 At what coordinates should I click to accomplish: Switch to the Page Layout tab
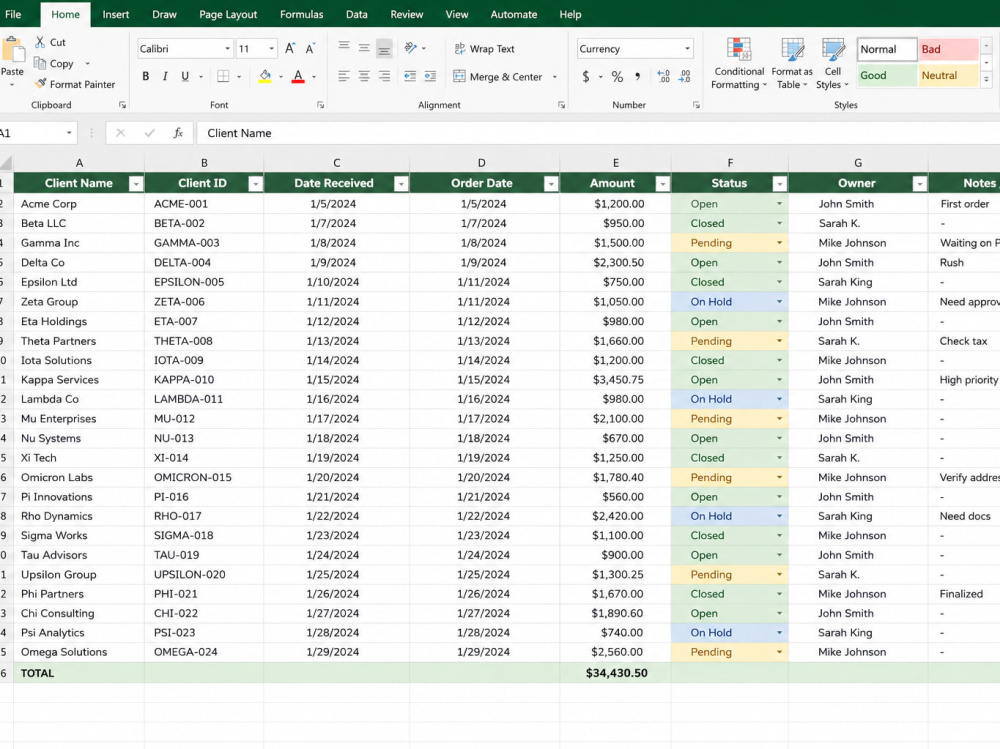click(228, 14)
